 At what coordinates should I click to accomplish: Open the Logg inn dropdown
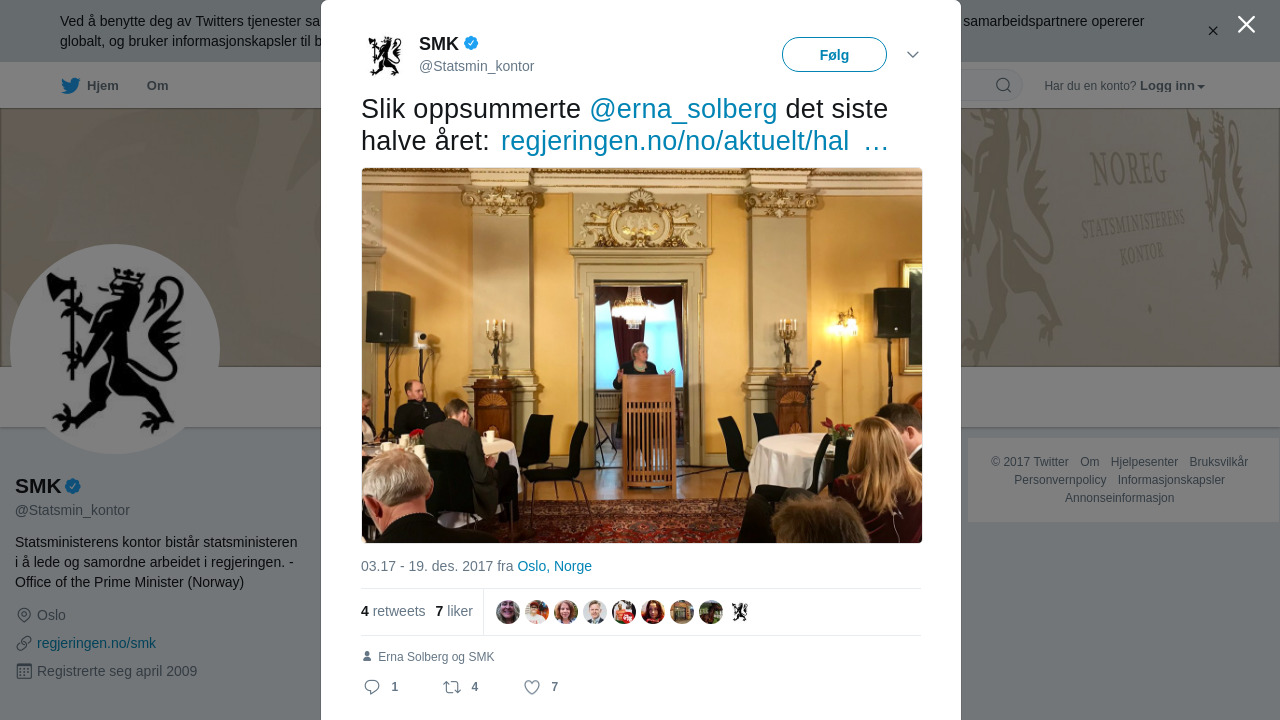[1172, 86]
